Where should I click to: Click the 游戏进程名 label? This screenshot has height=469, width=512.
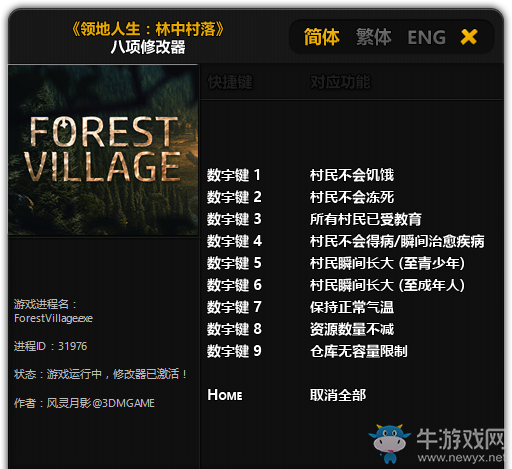(45, 304)
